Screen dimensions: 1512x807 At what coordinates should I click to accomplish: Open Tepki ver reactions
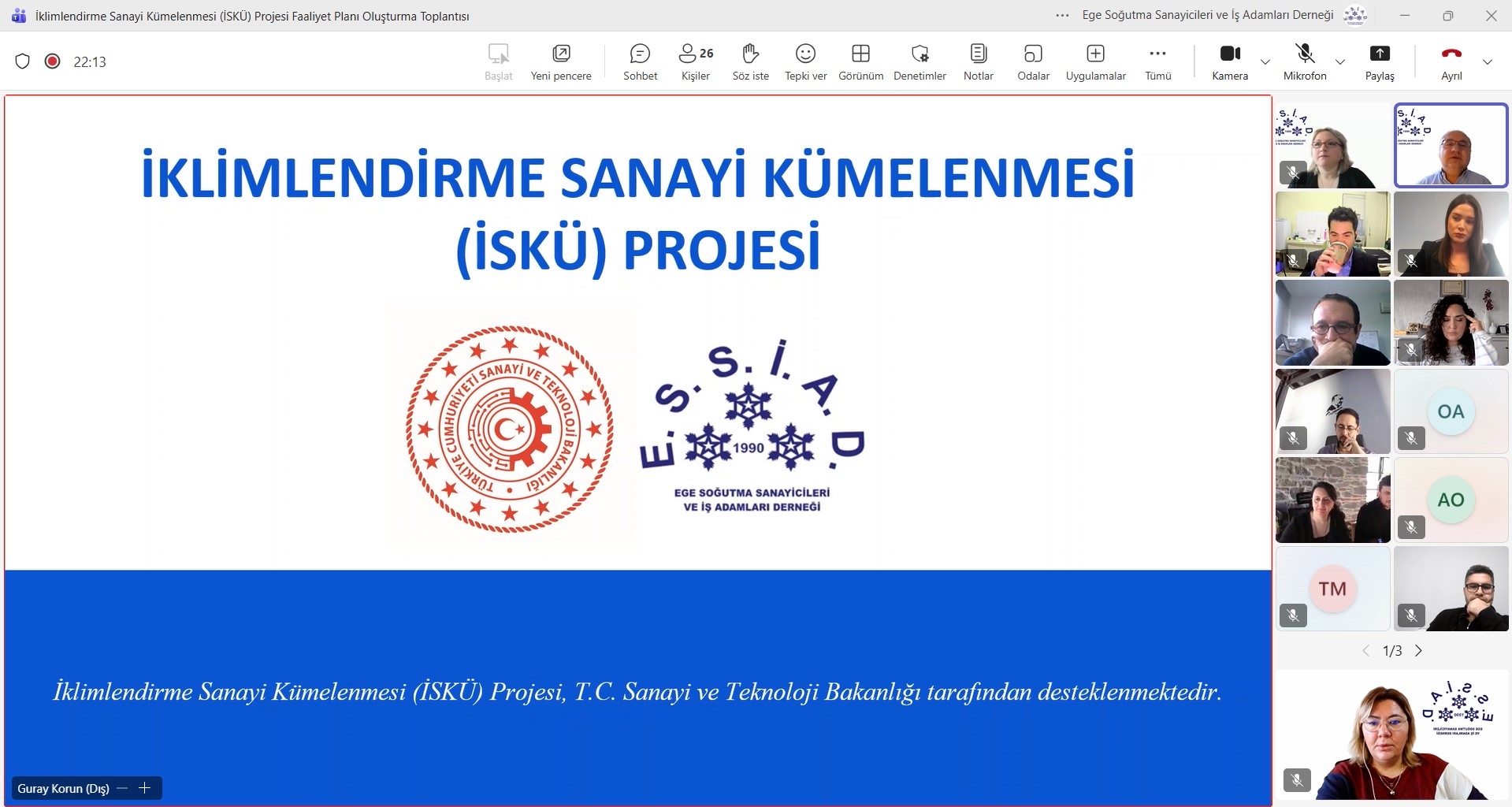[805, 61]
